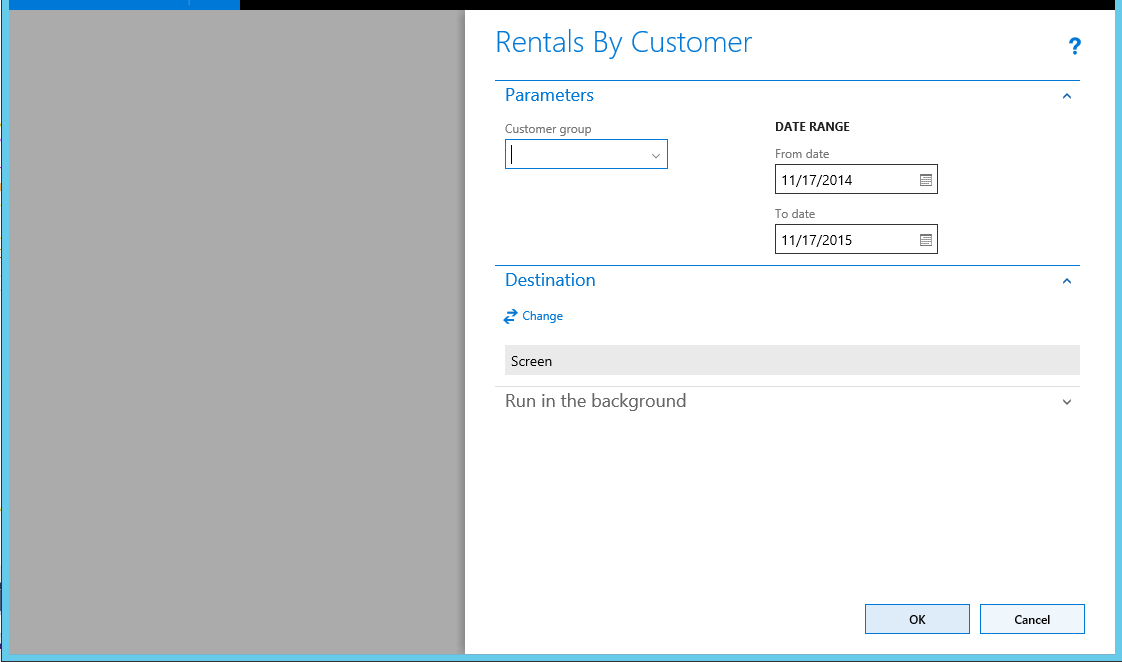The height and width of the screenshot is (662, 1122).
Task: Expand Run in the background chevron
Action: coord(1066,402)
